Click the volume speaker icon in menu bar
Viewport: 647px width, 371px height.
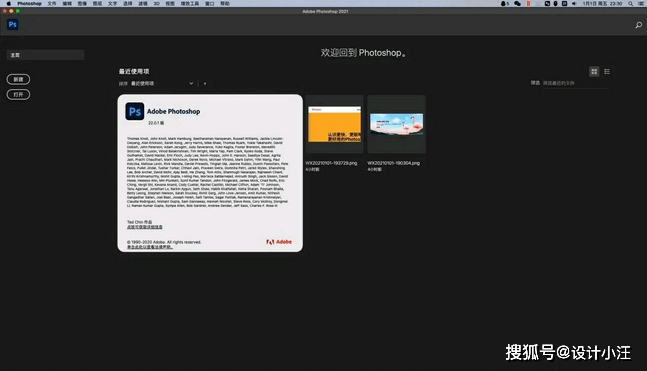tap(574, 3)
